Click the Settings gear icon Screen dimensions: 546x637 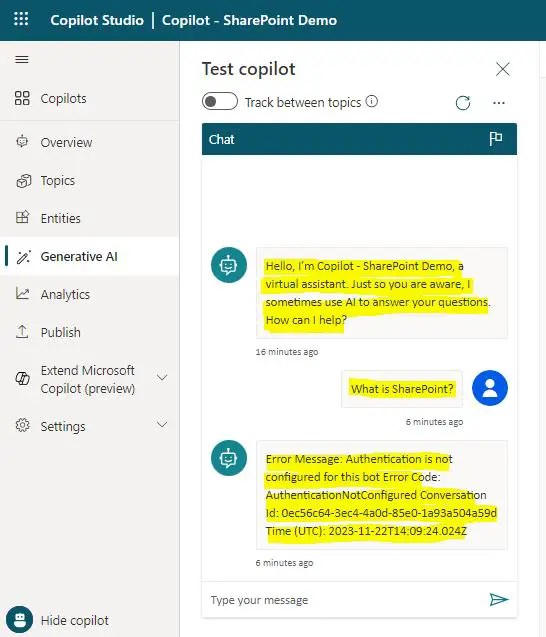coord(22,425)
